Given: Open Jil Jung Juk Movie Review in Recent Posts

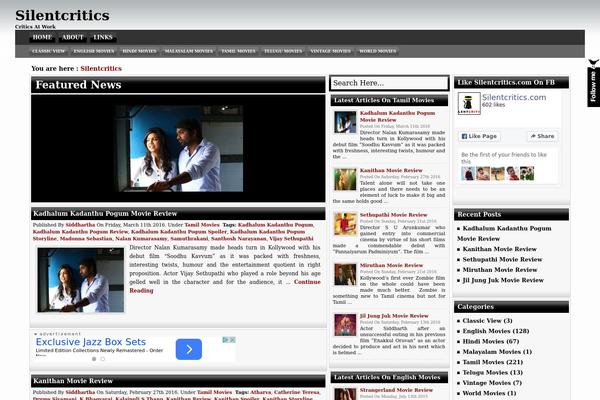Looking at the screenshot, I should click(503, 280).
